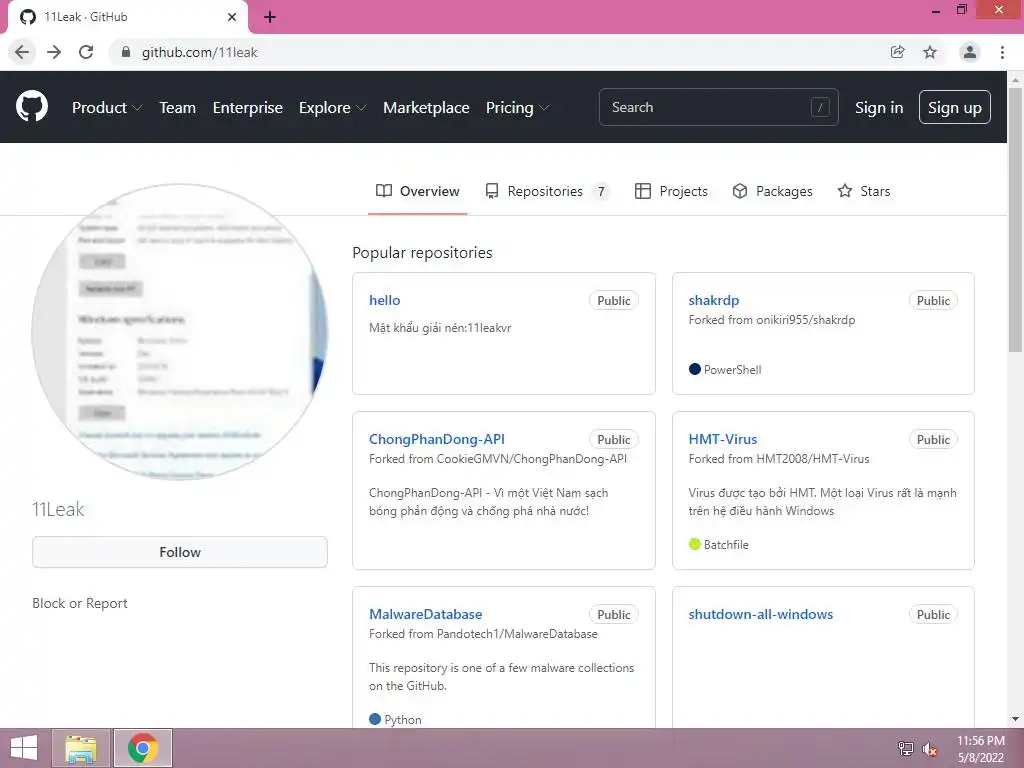
Task: Click the padlock site info icon
Action: [126, 52]
